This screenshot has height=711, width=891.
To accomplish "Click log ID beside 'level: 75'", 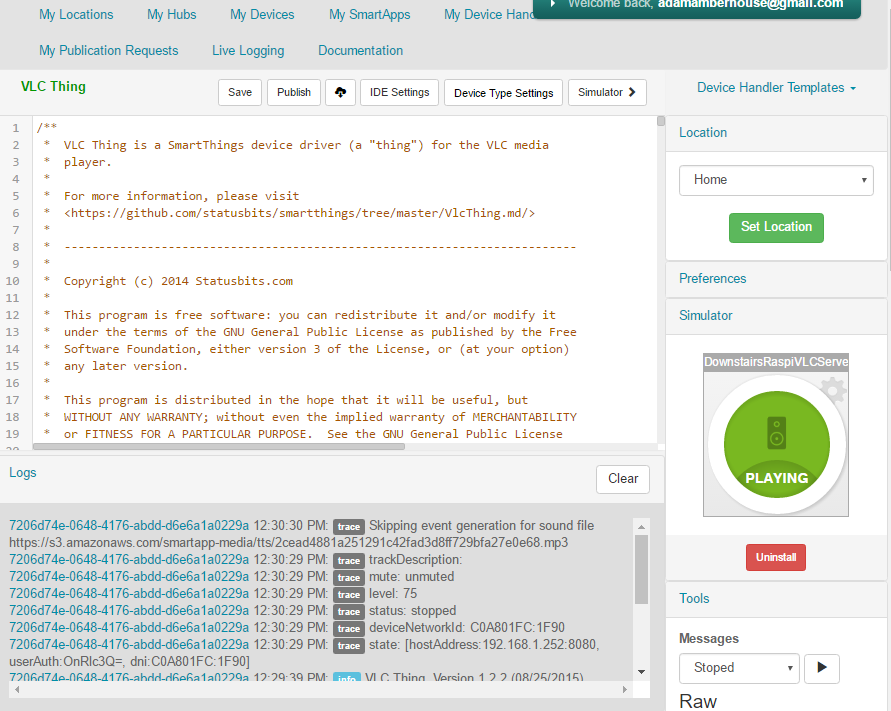I will point(129,594).
